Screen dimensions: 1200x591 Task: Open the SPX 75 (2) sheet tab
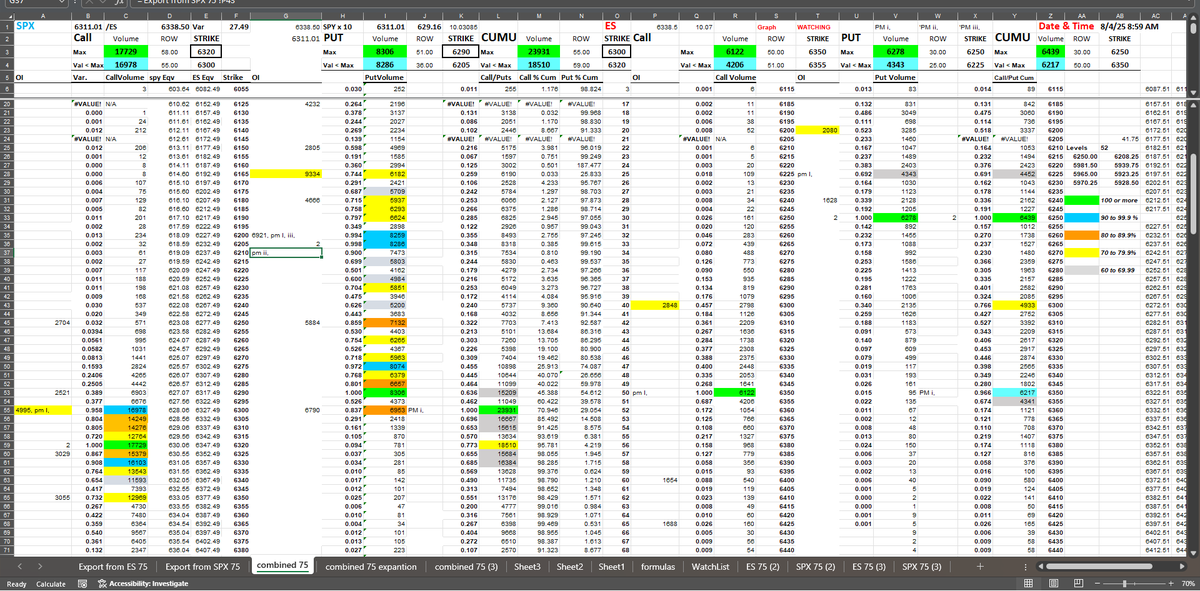817,566
